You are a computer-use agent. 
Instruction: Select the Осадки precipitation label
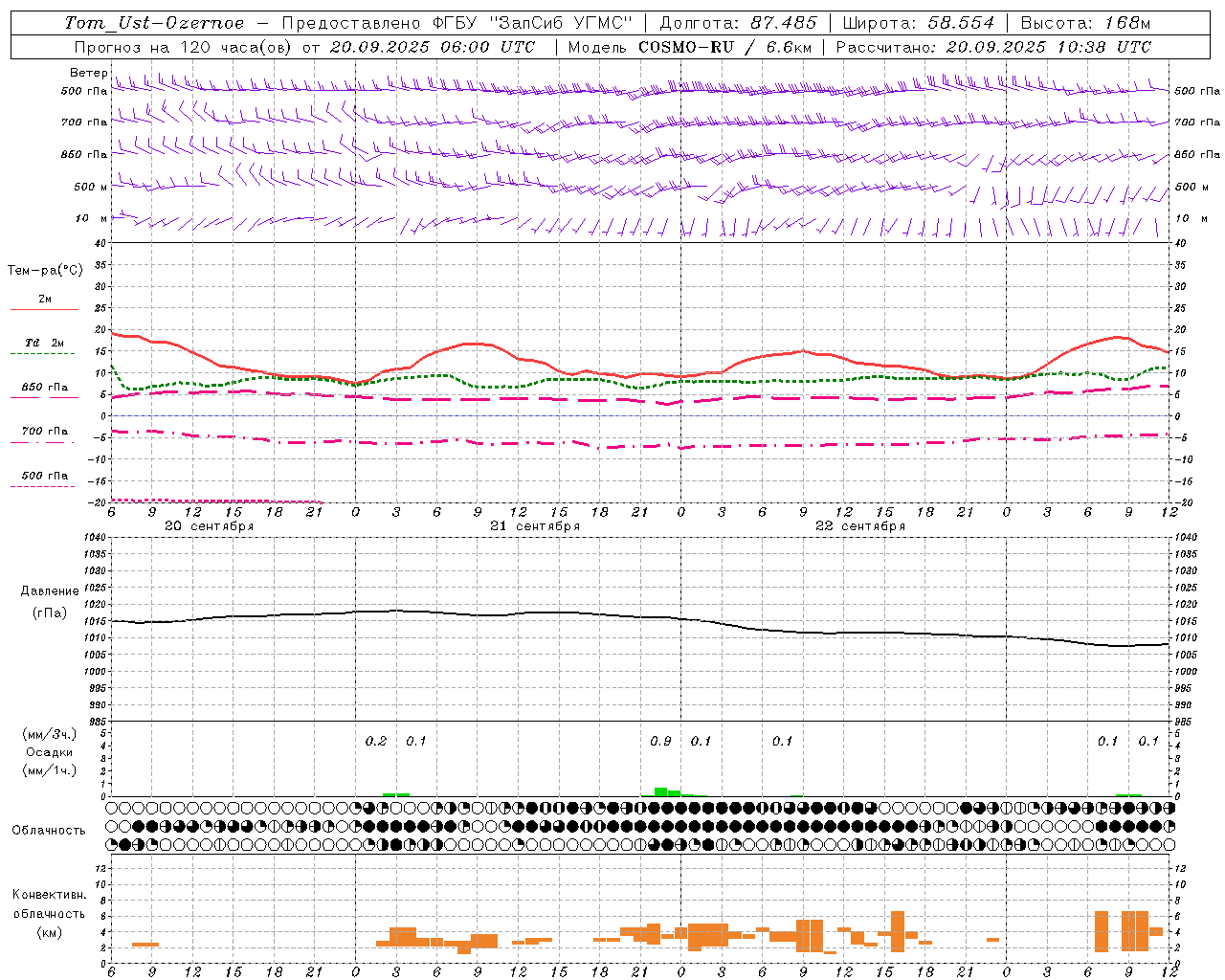pos(50,752)
